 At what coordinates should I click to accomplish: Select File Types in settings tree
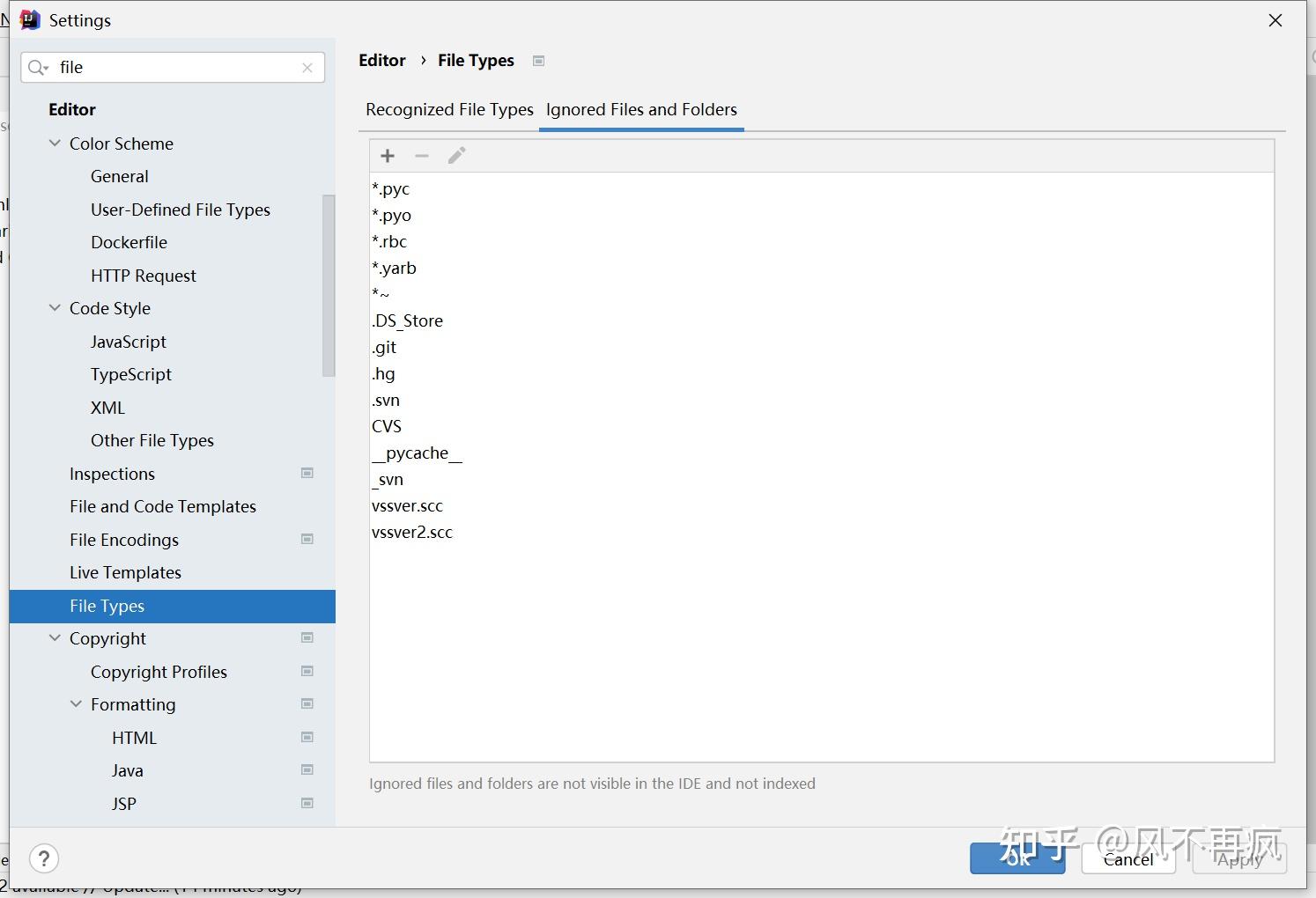click(173, 606)
